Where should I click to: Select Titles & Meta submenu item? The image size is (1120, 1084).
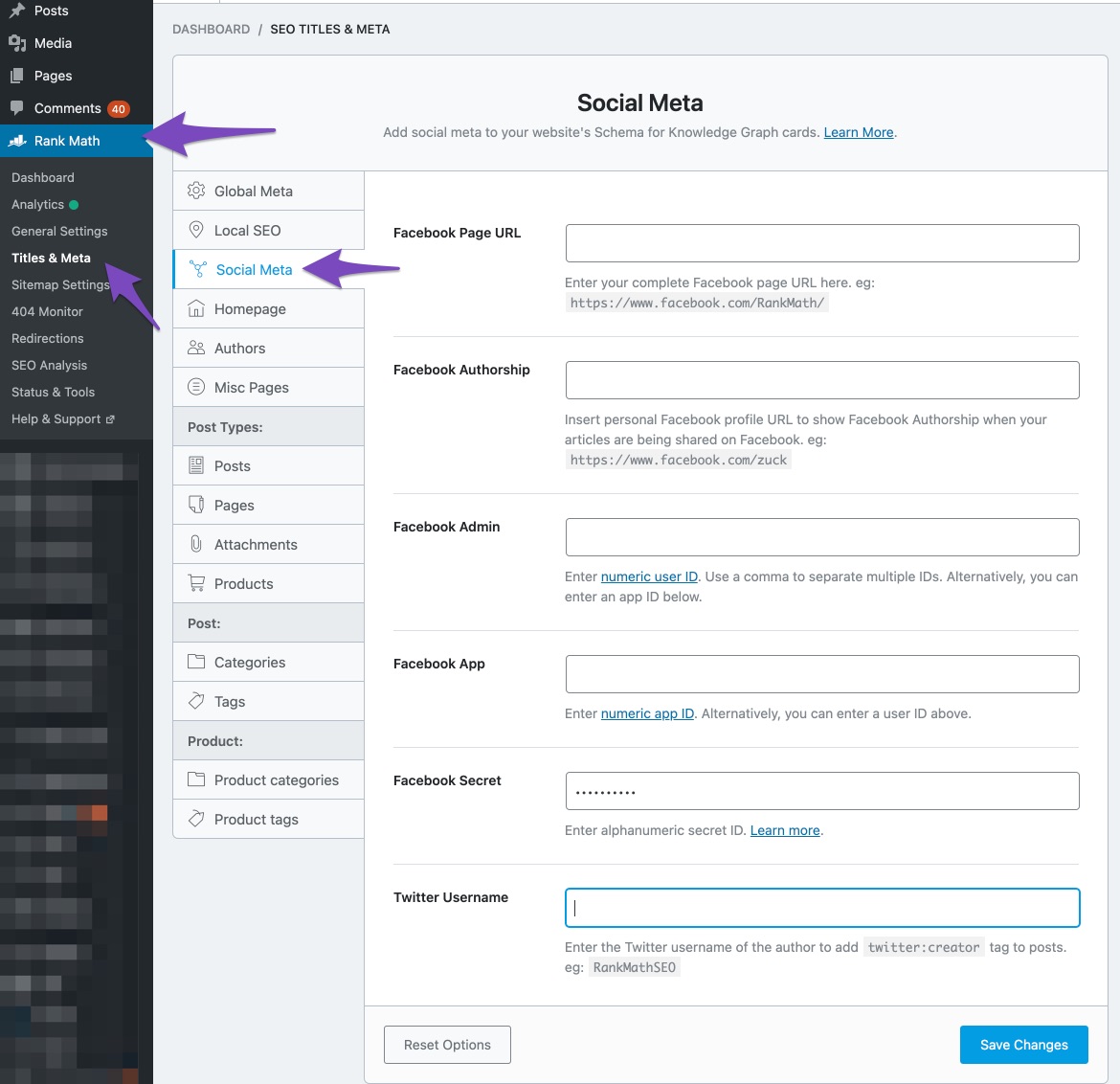click(51, 258)
